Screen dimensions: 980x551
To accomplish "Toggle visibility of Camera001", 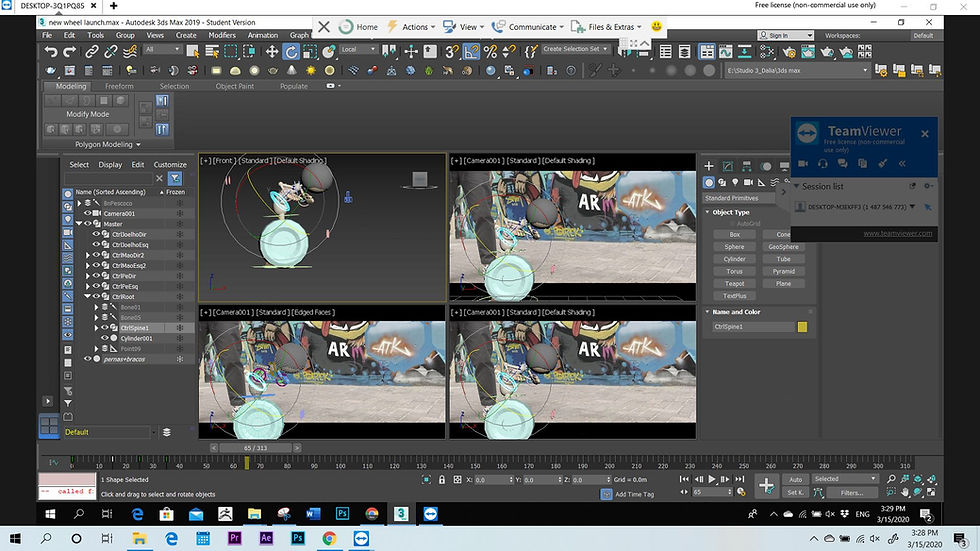I will (x=88, y=214).
